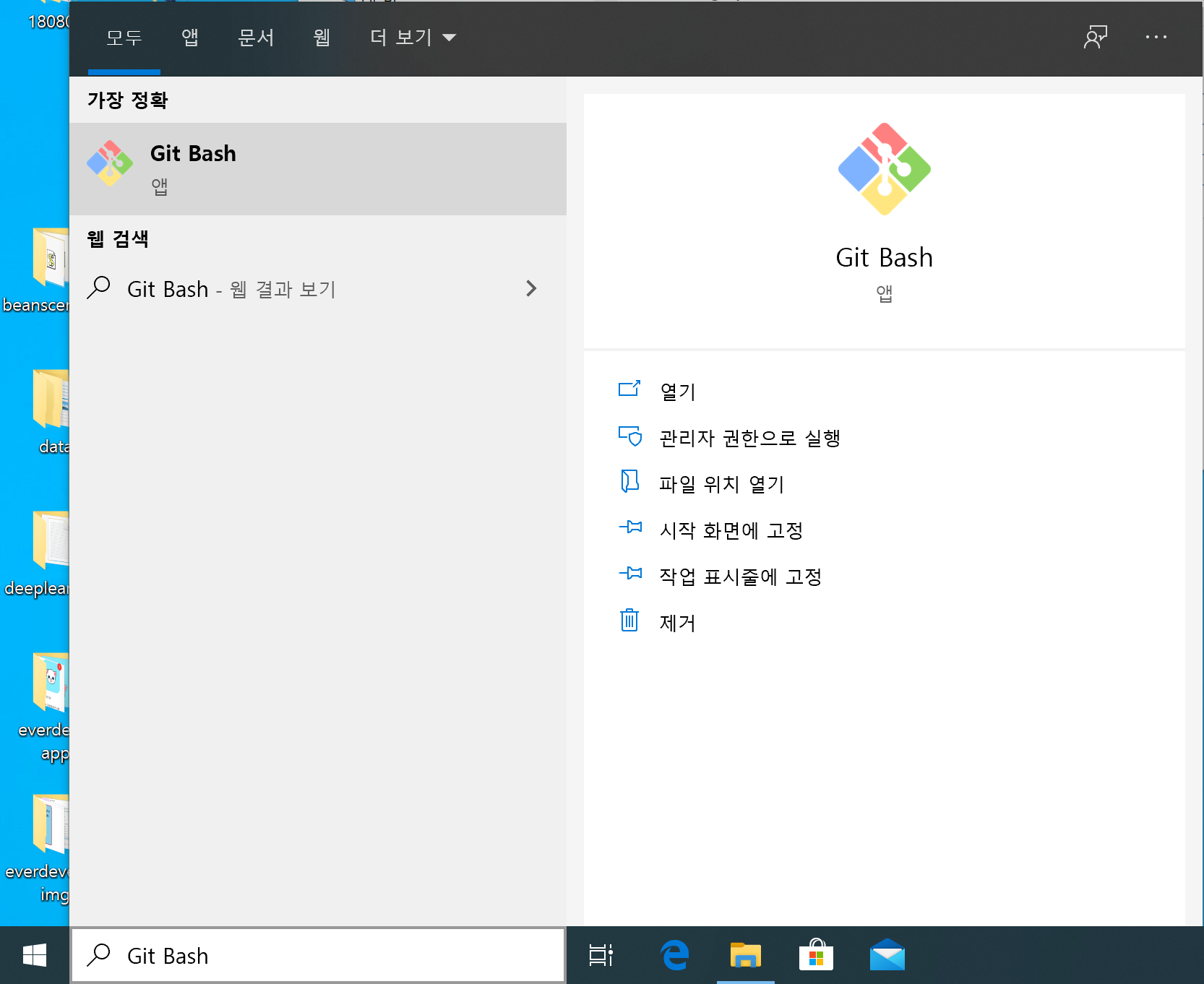Expand the 더 보기 dropdown

tap(413, 38)
